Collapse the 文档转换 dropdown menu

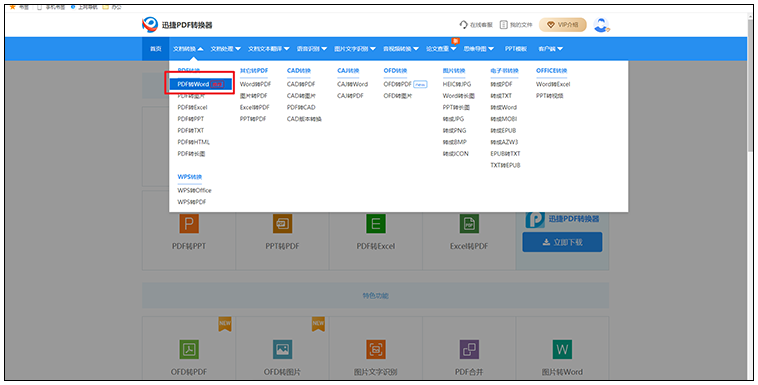pyautogui.click(x=188, y=49)
